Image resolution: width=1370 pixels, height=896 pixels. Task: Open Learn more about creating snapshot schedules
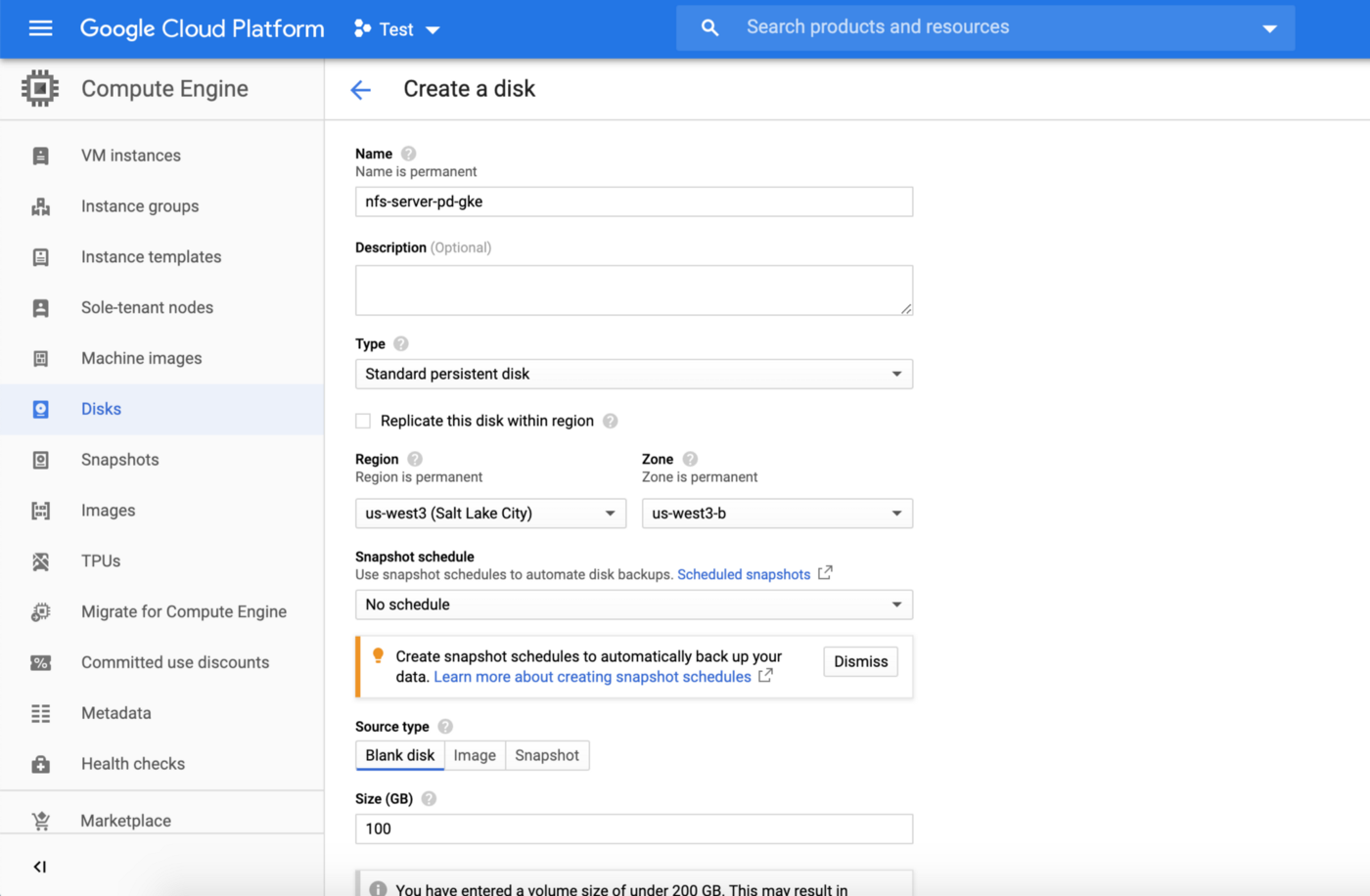pyautogui.click(x=592, y=677)
